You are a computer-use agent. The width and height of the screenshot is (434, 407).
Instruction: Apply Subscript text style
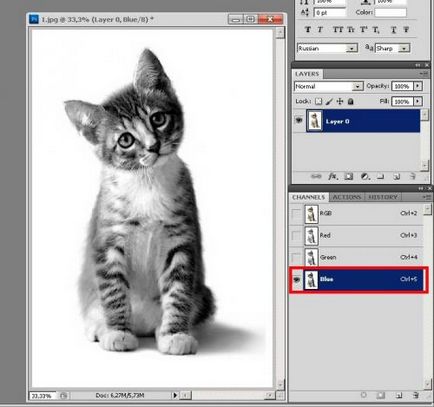(376, 30)
